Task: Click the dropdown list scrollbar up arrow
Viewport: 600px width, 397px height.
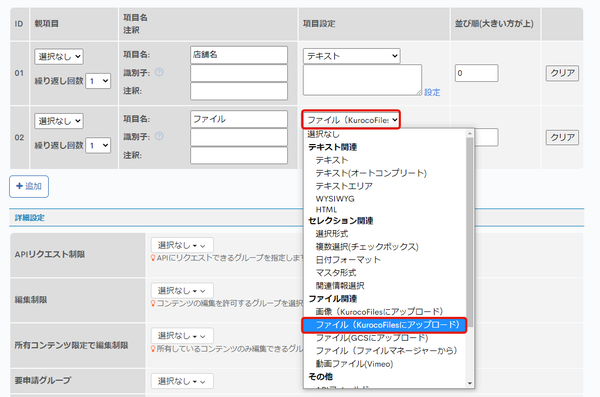Action: coord(470,134)
